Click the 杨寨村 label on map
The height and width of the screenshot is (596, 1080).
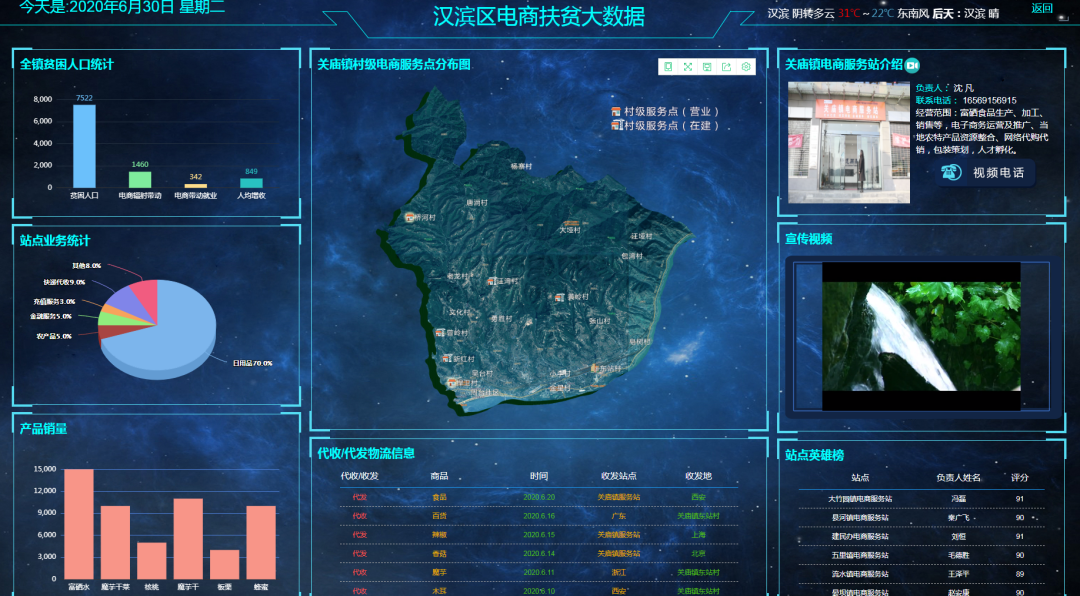[521, 167]
